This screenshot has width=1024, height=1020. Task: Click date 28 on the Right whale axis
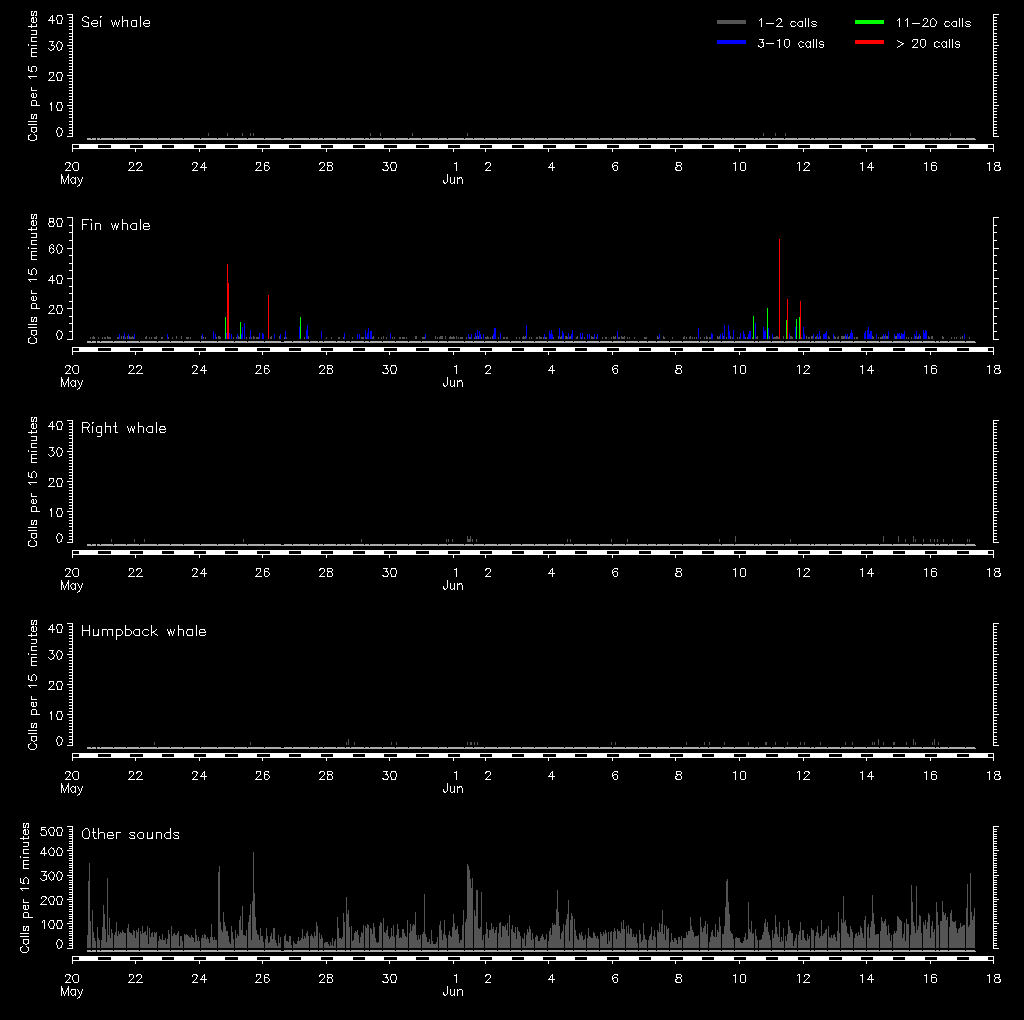pyautogui.click(x=326, y=573)
